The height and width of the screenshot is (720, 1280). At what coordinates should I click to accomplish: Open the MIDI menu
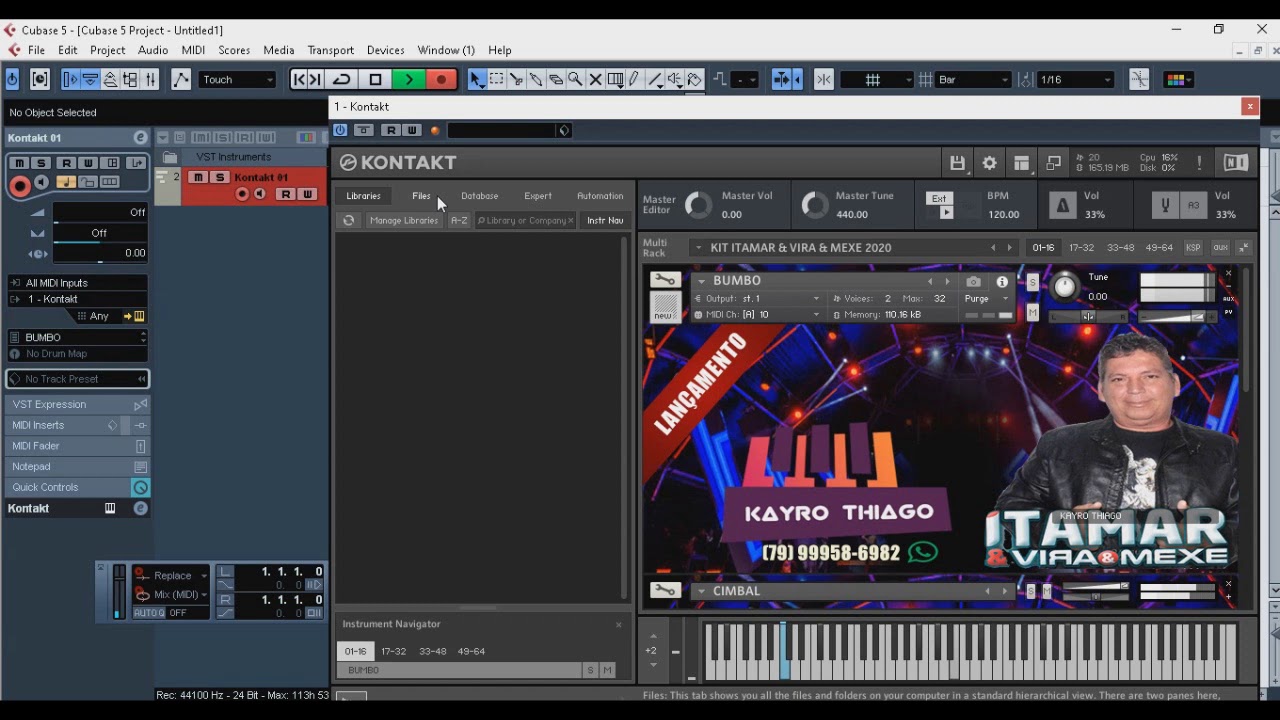(x=193, y=50)
